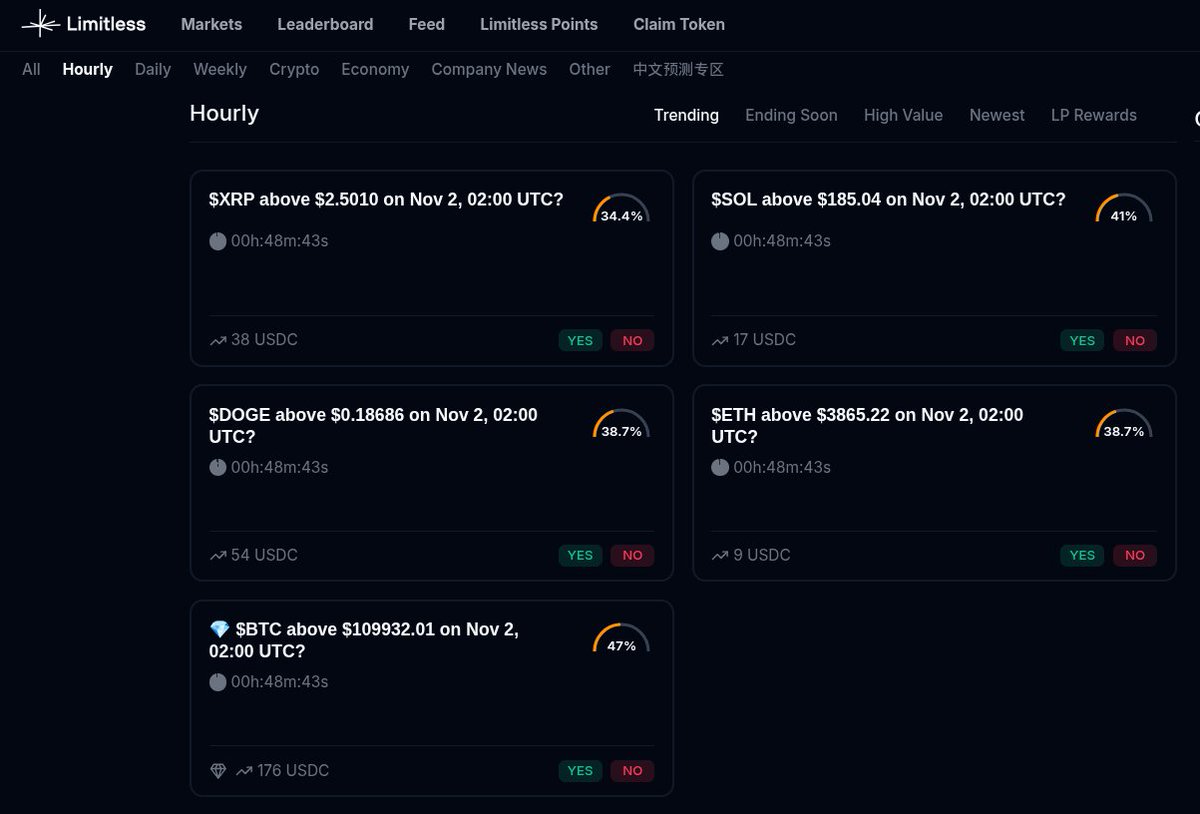Click trending arrow icon beside 176 USDC
1200x814 pixels.
coord(244,771)
